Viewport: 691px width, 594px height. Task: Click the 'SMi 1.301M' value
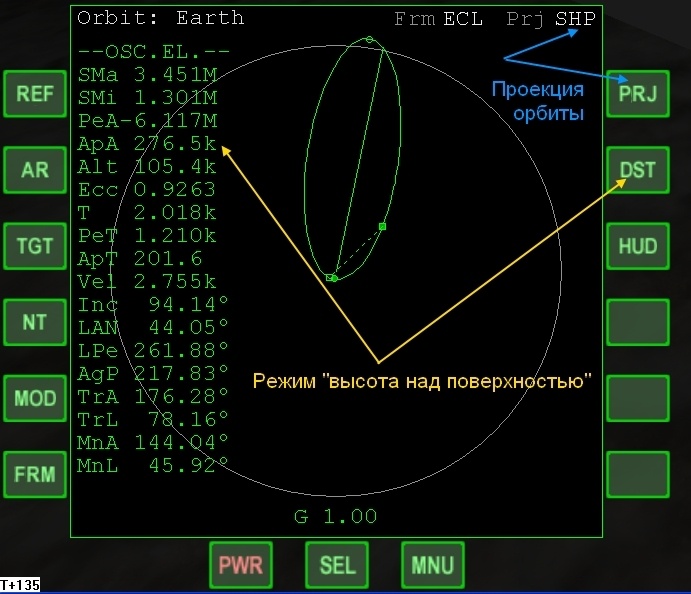tap(148, 98)
